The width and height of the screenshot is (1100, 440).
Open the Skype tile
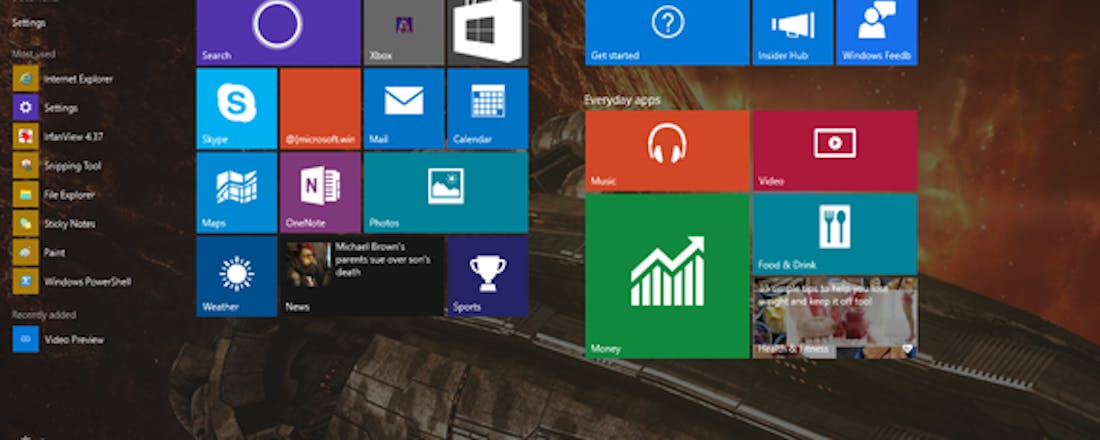click(237, 108)
